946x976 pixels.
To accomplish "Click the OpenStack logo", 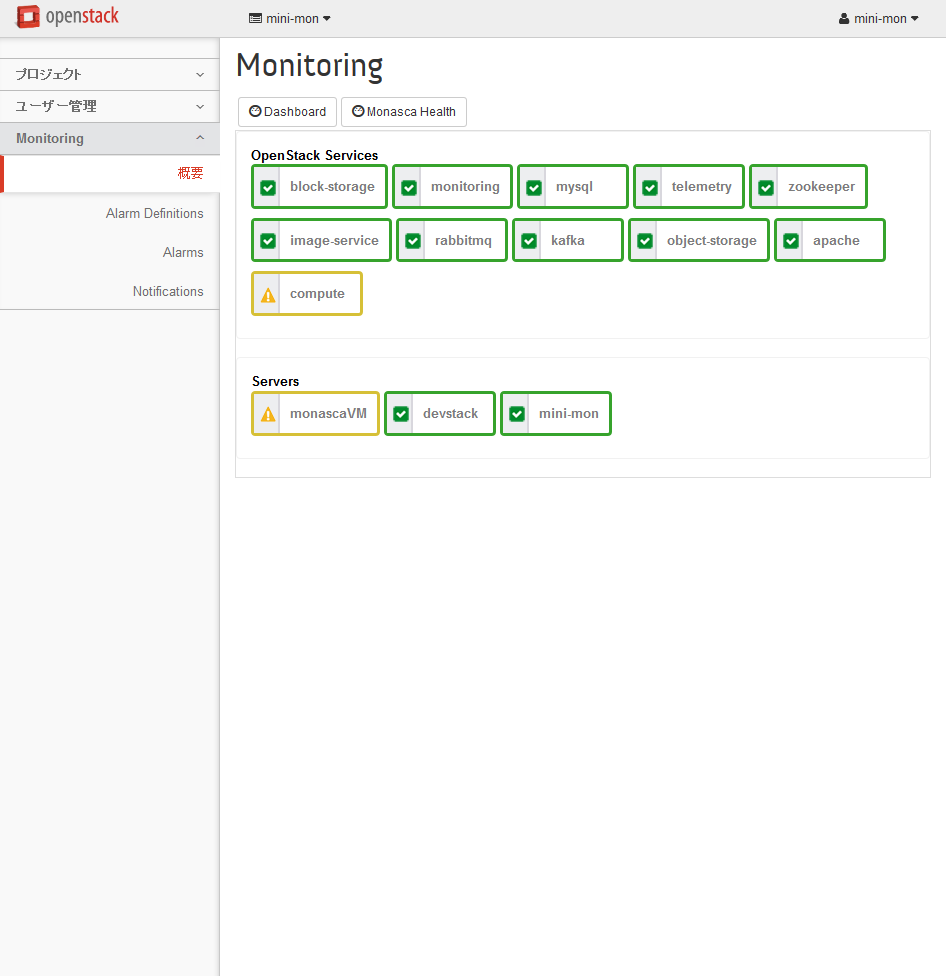I will 67,17.
